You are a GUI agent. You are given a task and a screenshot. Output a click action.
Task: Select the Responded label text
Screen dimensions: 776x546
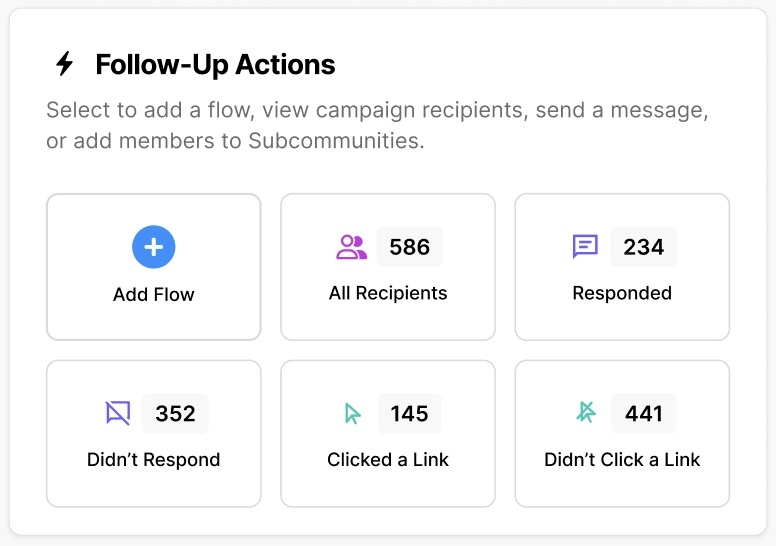click(x=622, y=294)
